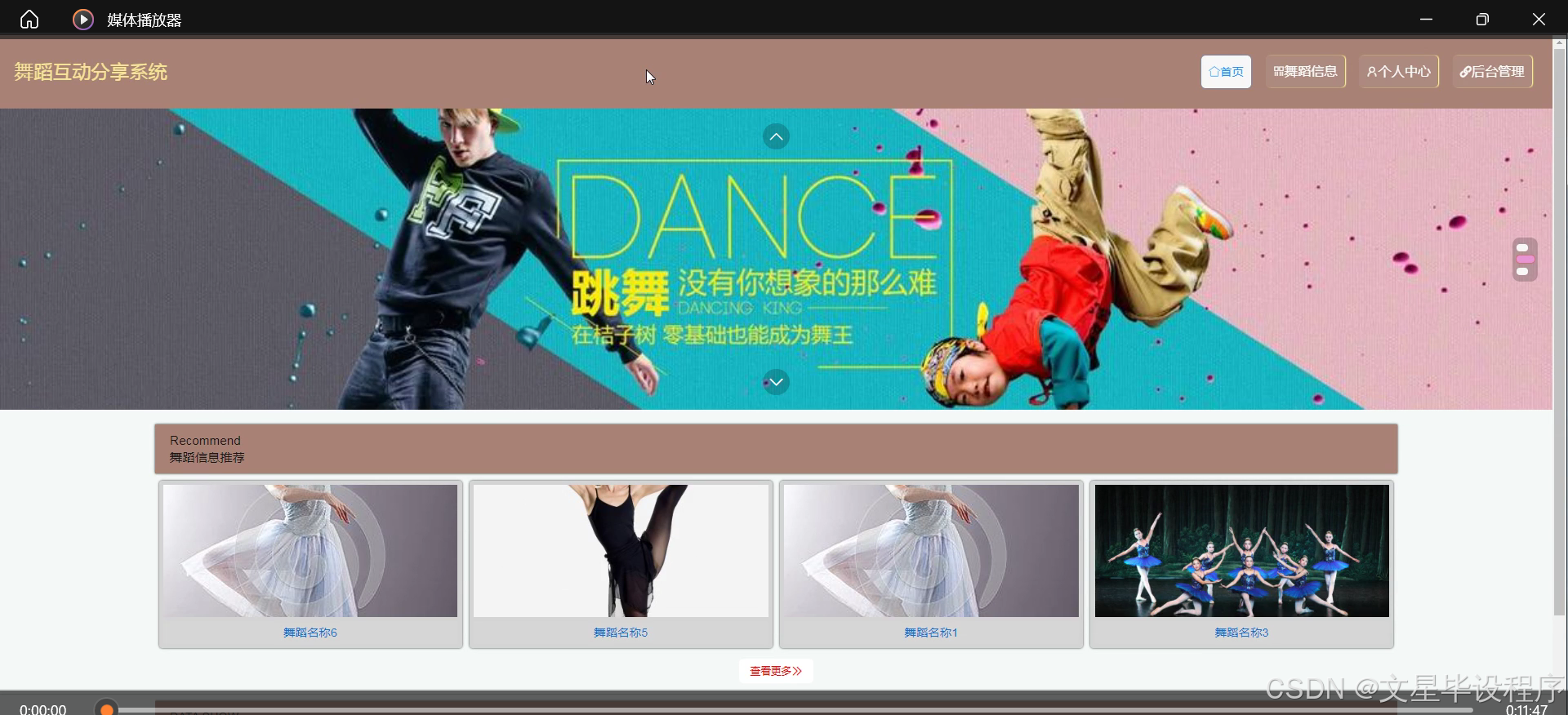
Task: Select the middle pink carousel indicator dot
Action: (1525, 260)
